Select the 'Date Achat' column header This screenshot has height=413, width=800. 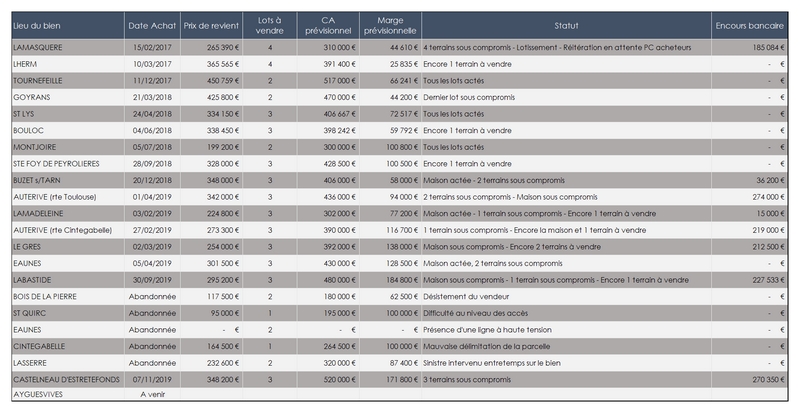[152, 26]
